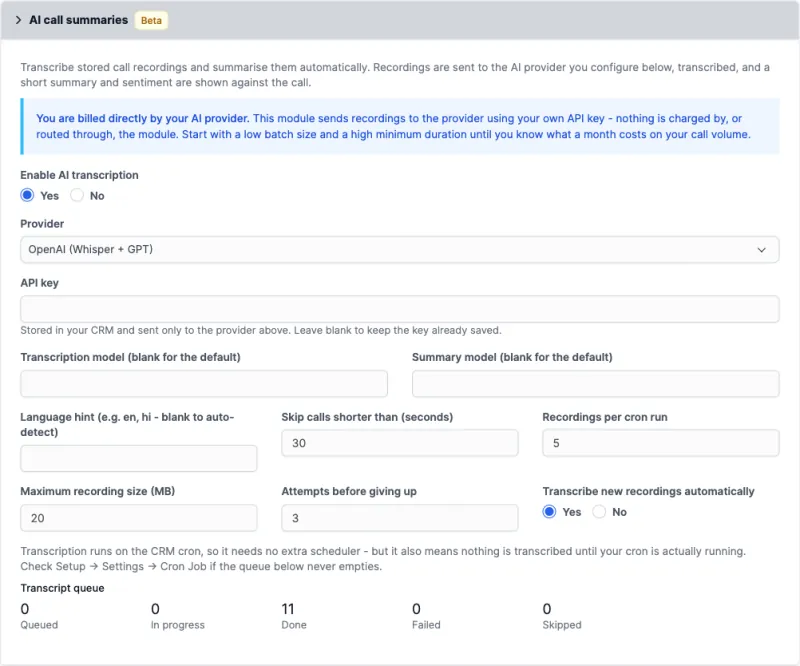Click the Skipped count in transcript queue

click(547, 609)
